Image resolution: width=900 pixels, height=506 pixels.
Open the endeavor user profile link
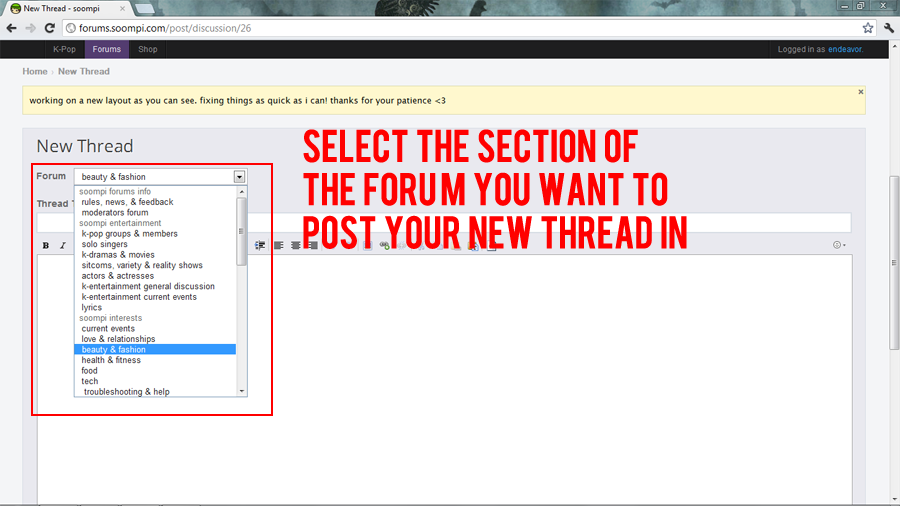[x=845, y=49]
